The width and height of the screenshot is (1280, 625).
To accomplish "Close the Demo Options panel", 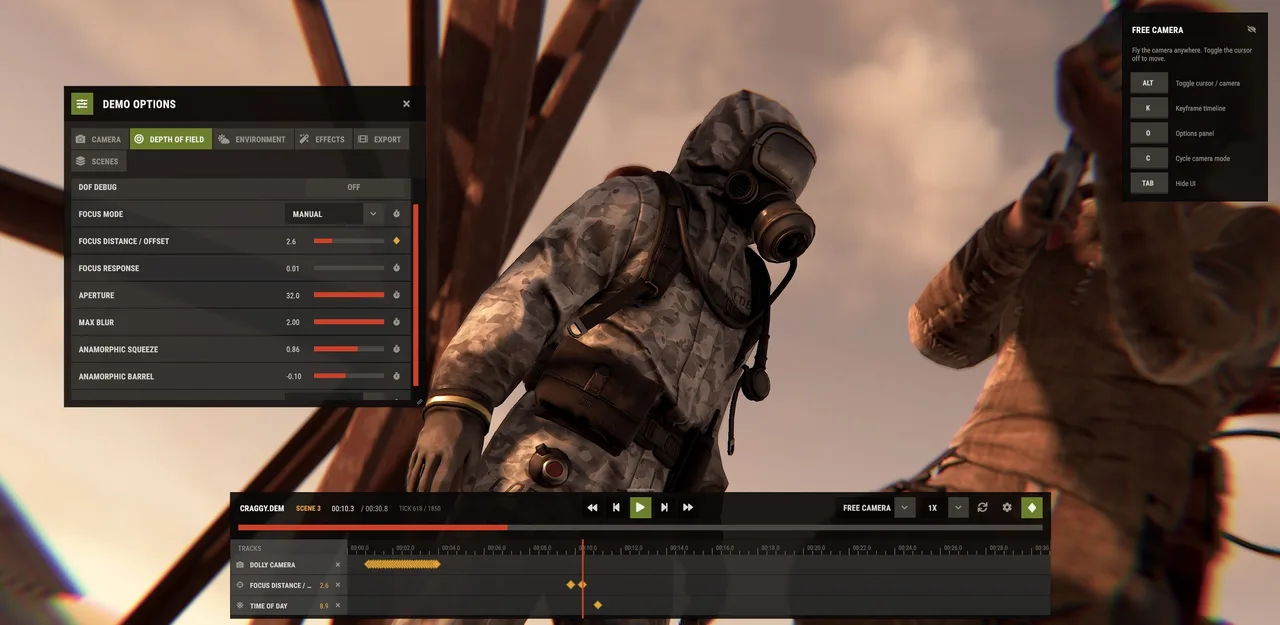I will tap(406, 104).
